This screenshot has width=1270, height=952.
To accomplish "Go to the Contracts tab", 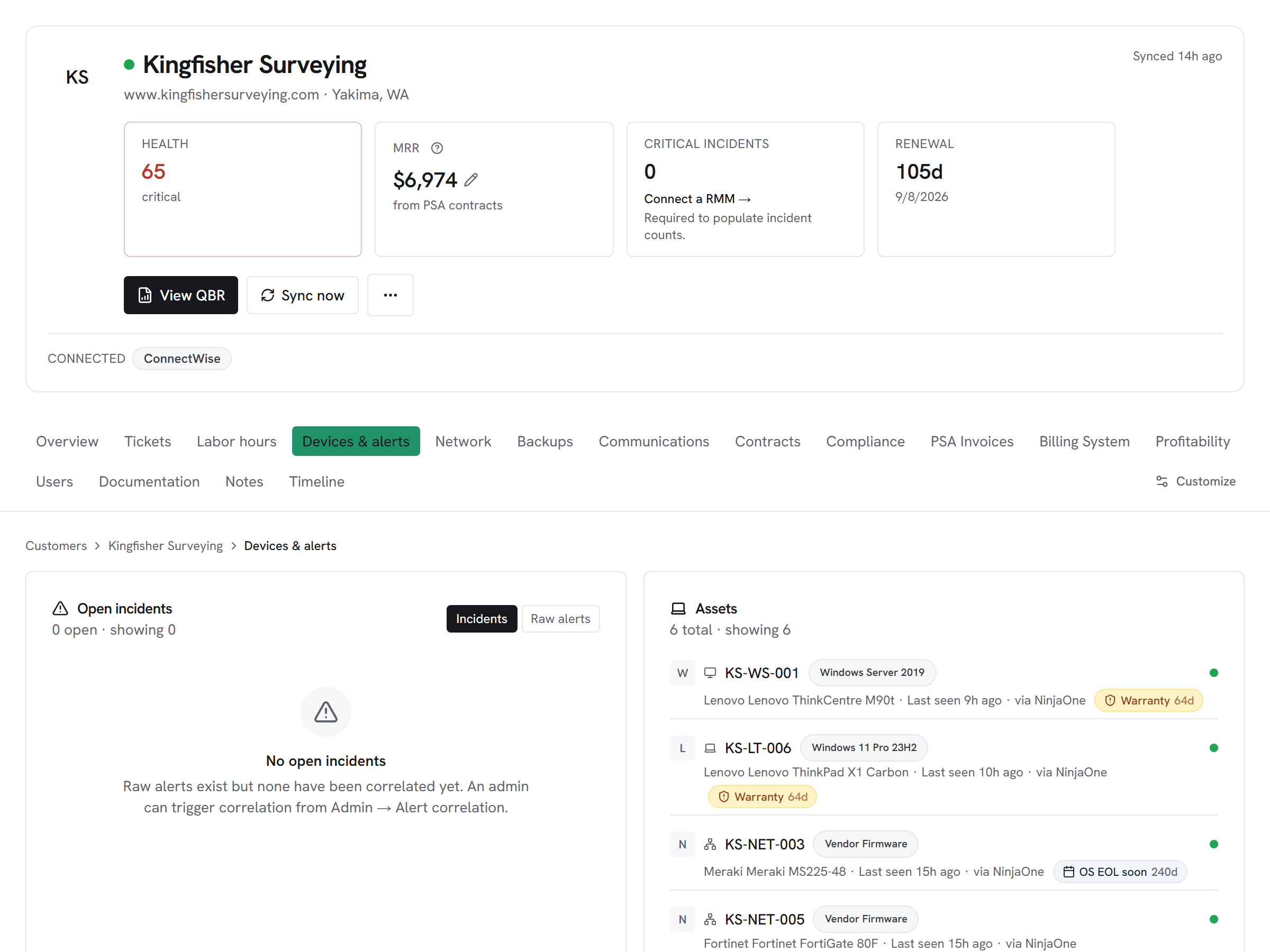I will click(768, 441).
